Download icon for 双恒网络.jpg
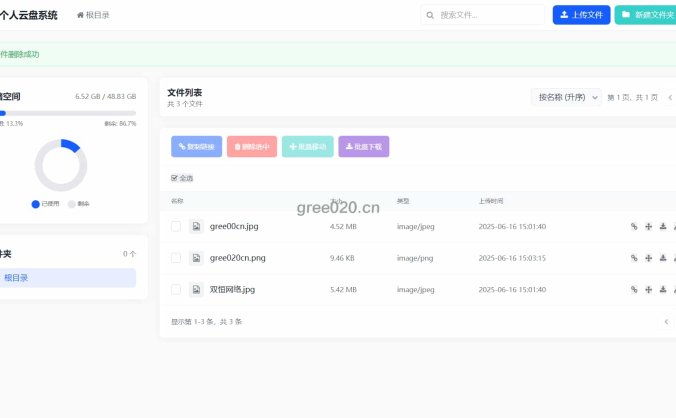This screenshot has width=676, height=418. (663, 290)
